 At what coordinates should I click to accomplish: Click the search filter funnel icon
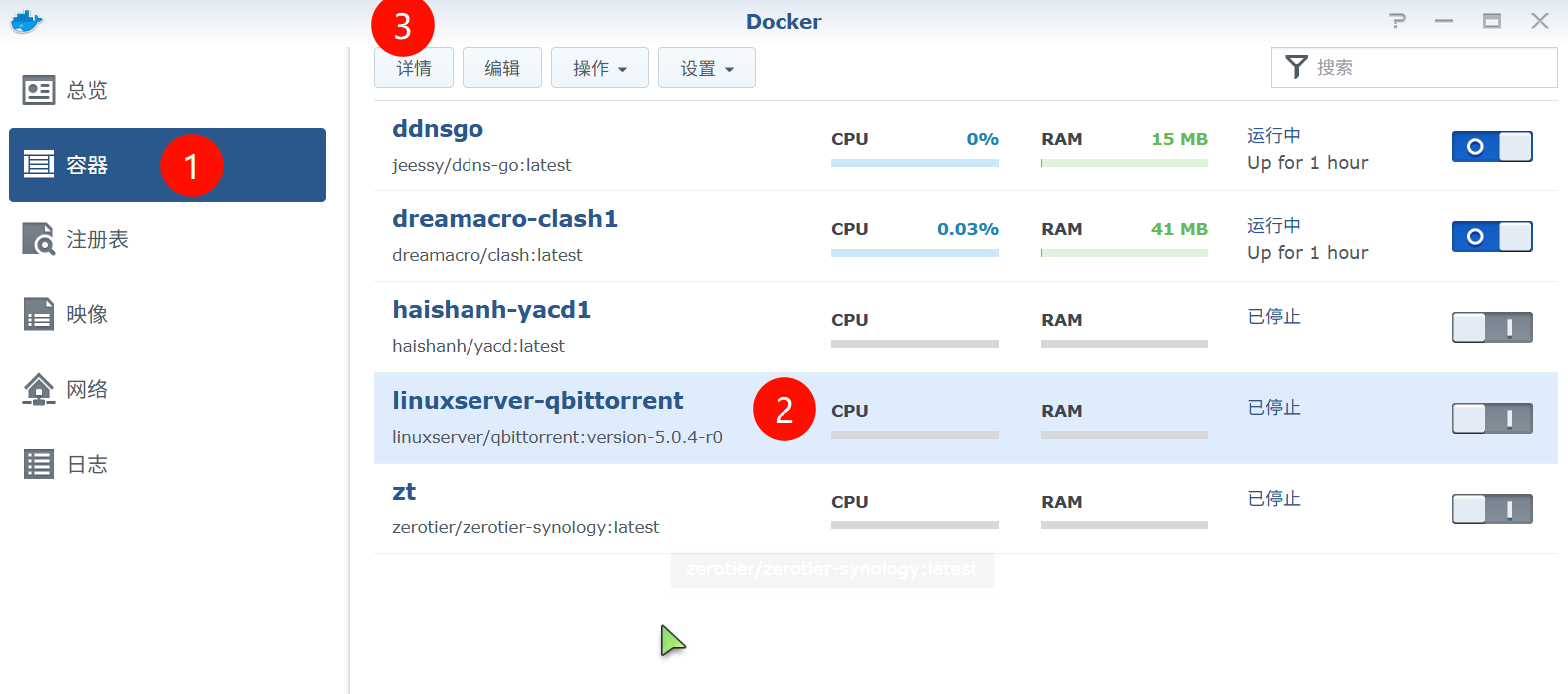1296,67
